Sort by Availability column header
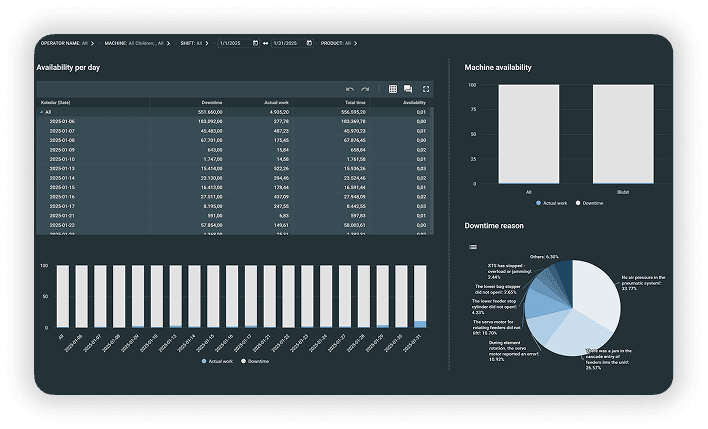 click(x=414, y=102)
